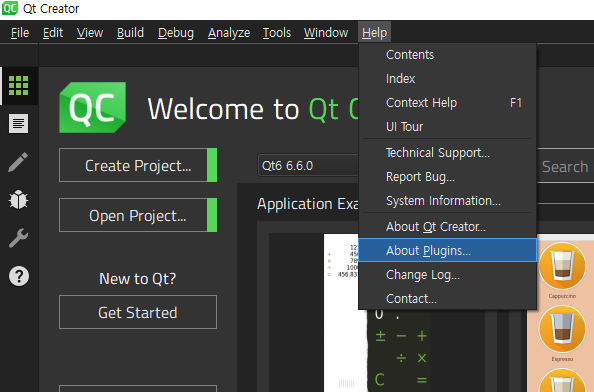Click the Get Started button
This screenshot has width=594, height=392.
(x=138, y=312)
